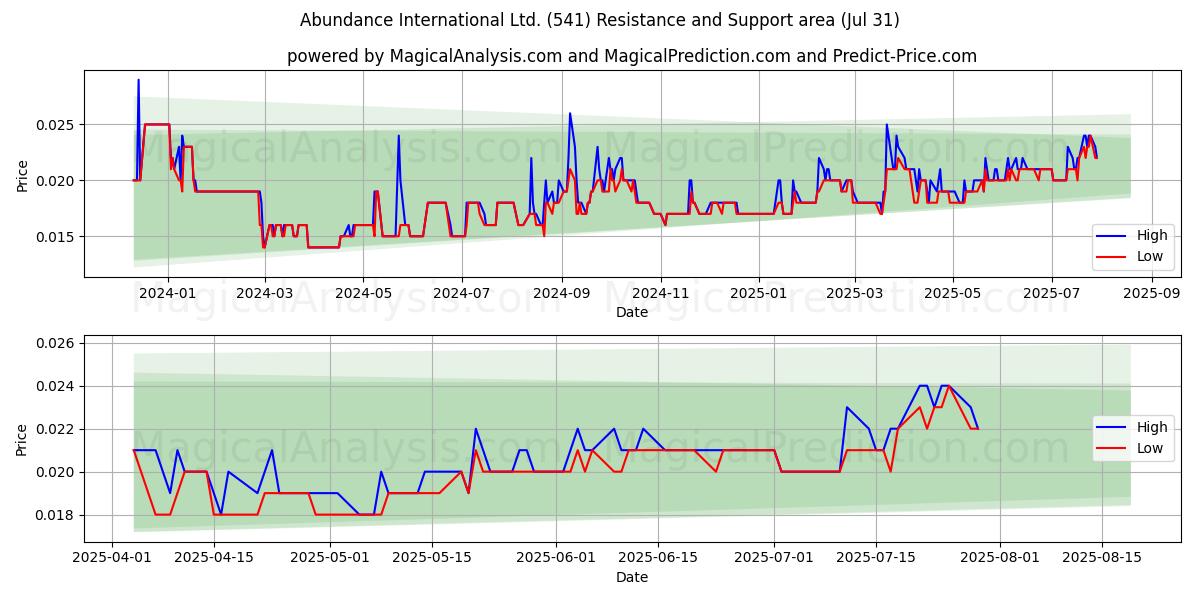1200x600 pixels.
Task: Click the '0.026' price tick on bottom chart
Action: pos(57,343)
